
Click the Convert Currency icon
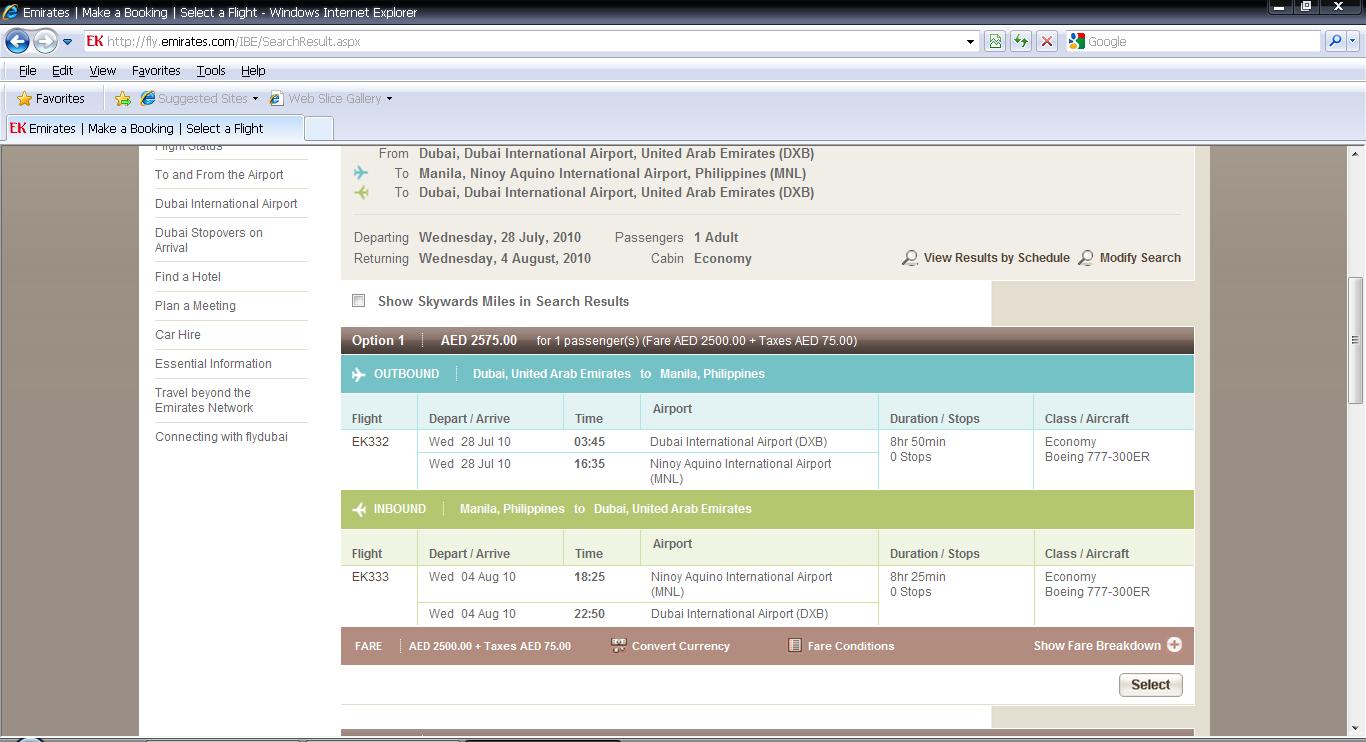click(618, 646)
